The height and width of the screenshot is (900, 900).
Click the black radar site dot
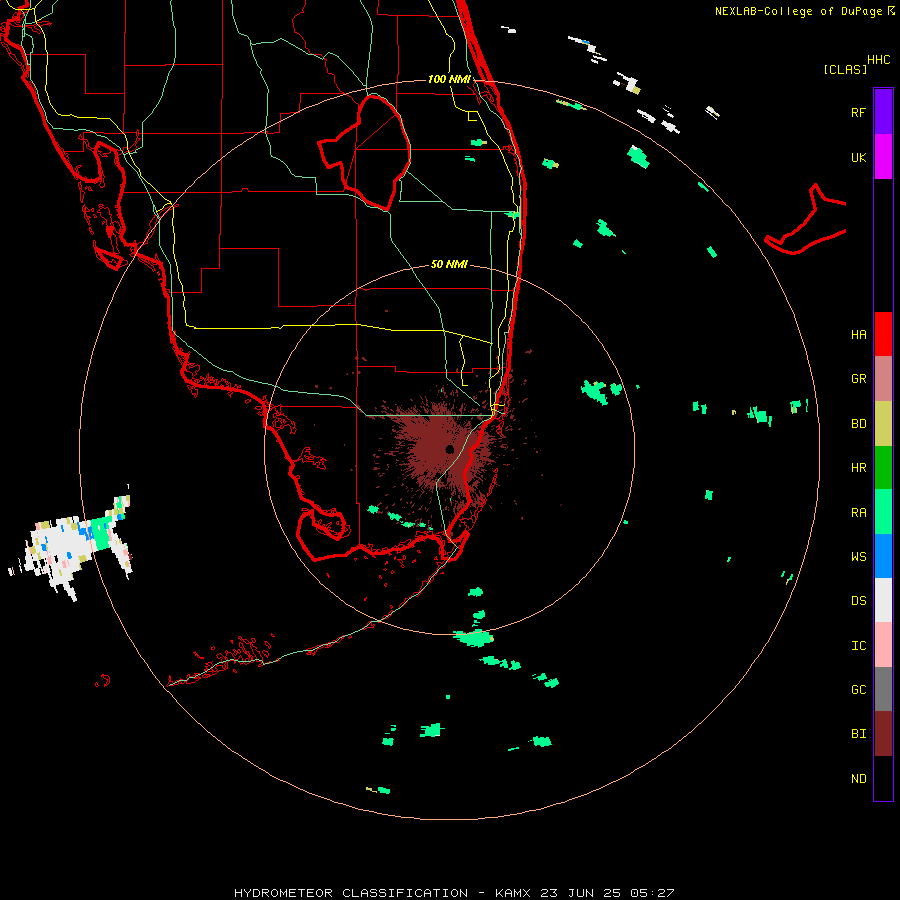tap(449, 449)
